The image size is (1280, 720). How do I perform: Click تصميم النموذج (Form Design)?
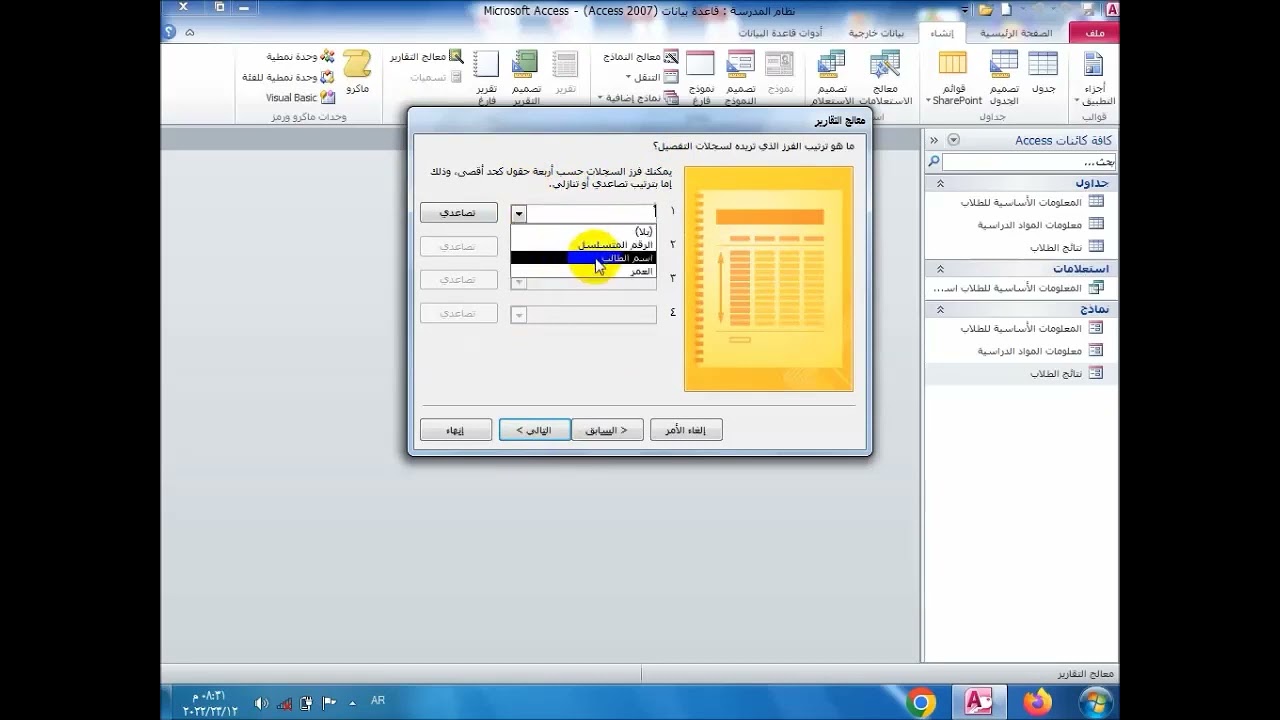(x=740, y=78)
